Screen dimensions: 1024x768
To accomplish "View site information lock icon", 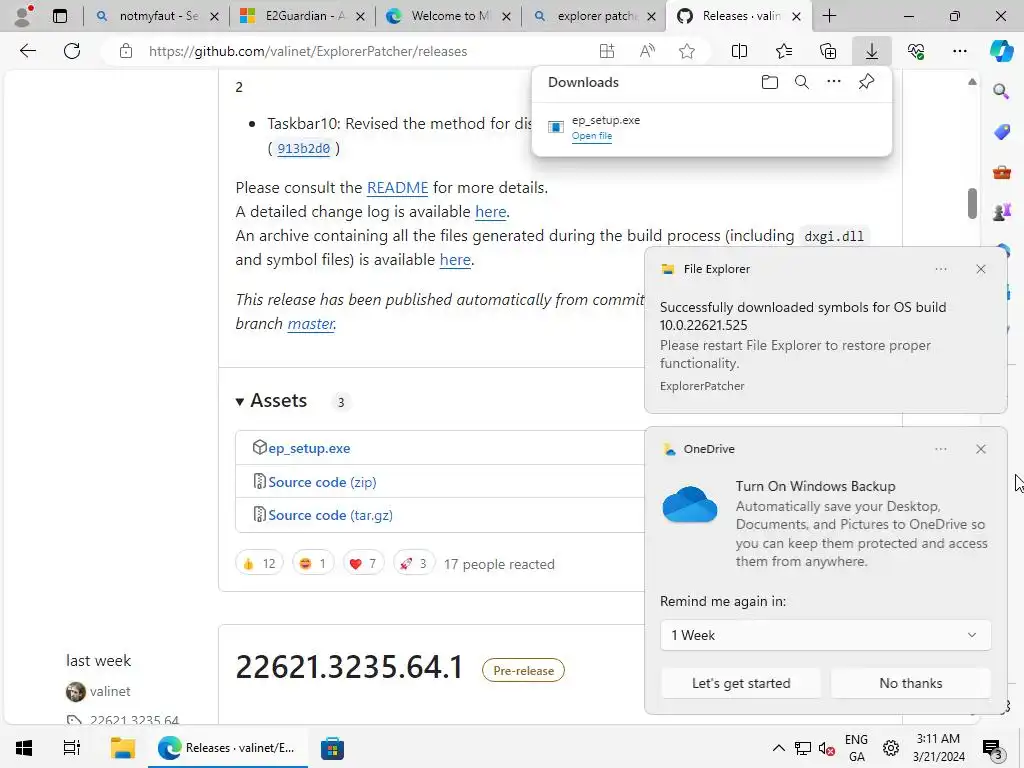I will click(126, 51).
